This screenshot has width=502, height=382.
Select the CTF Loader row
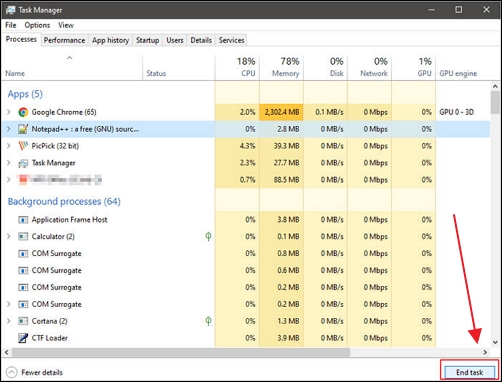tap(246, 338)
